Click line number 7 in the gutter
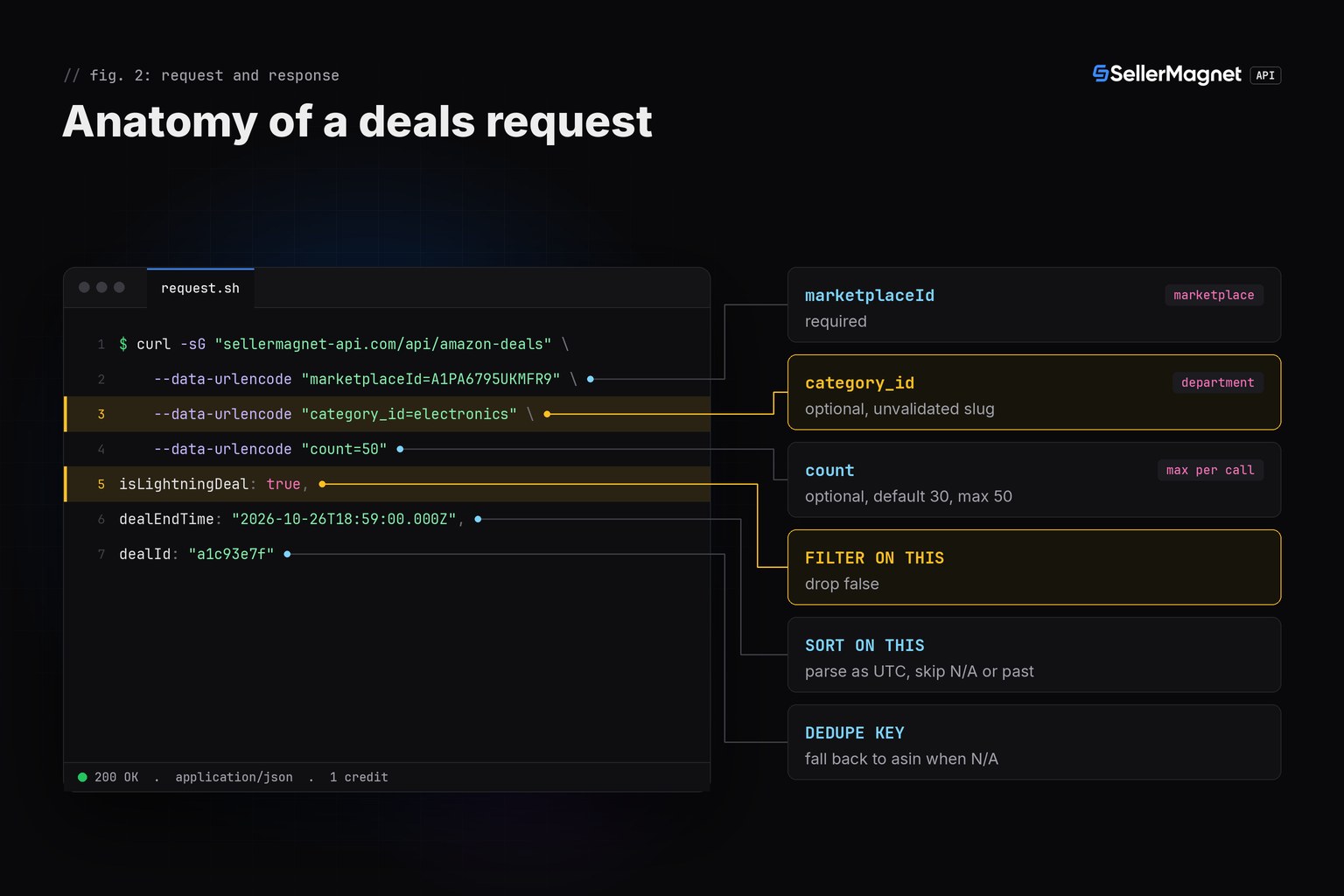This screenshot has height=896, width=1344. pyautogui.click(x=101, y=554)
